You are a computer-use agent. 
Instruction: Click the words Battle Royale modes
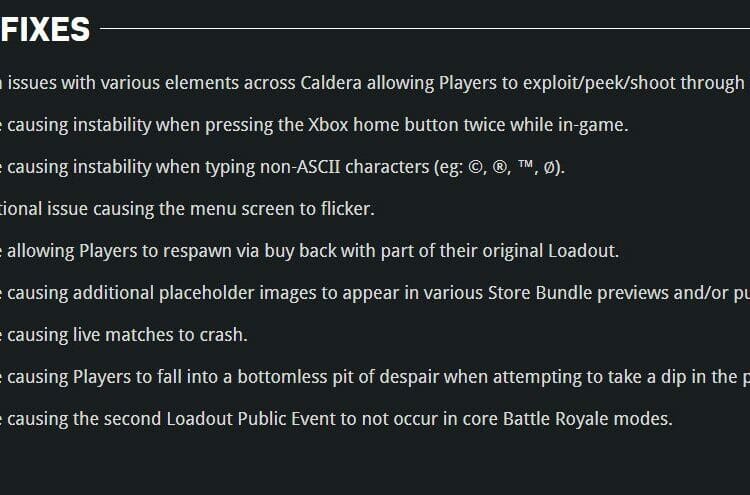pyautogui.click(x=587, y=419)
